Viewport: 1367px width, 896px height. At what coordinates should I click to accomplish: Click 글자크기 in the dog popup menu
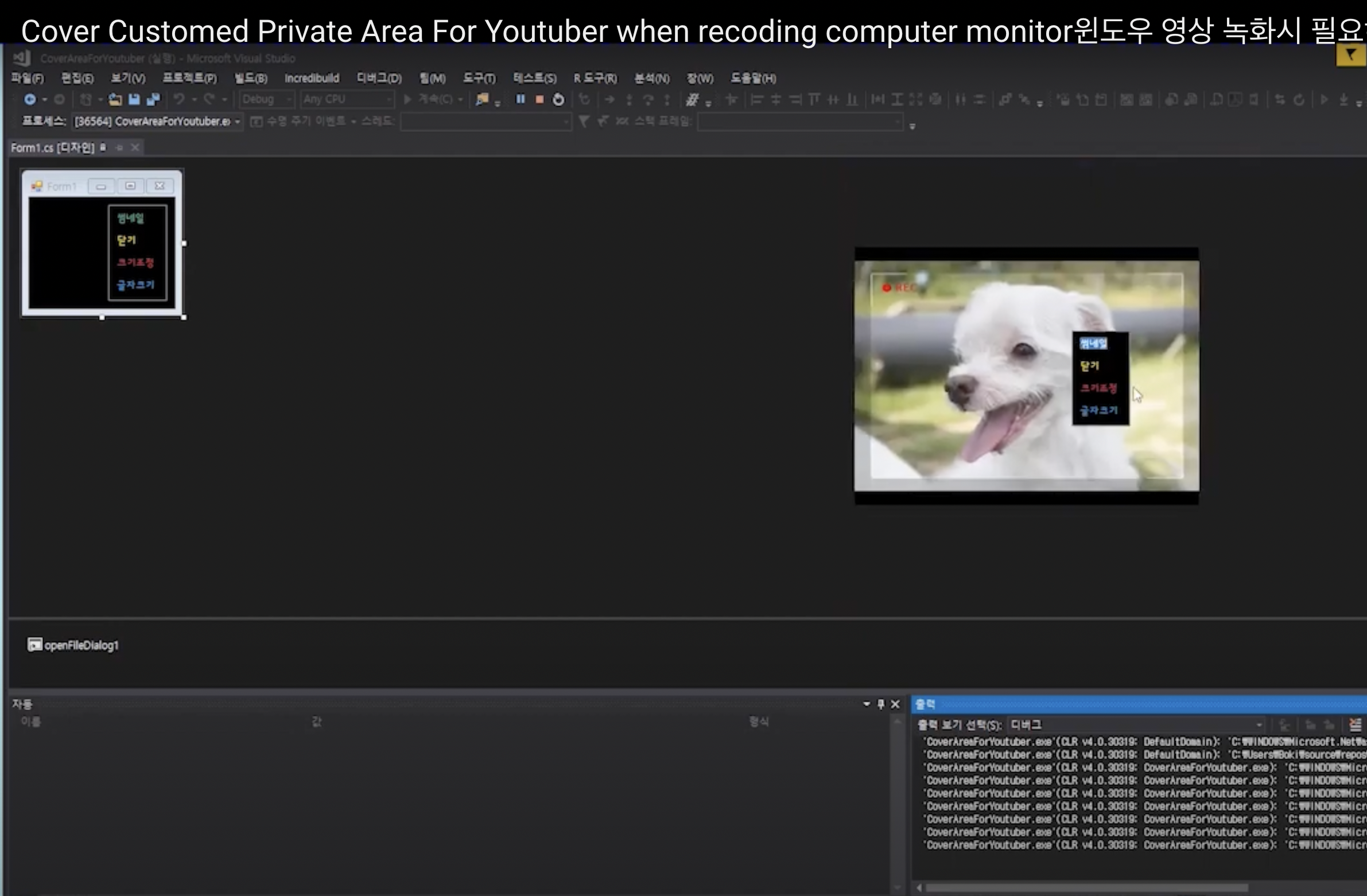point(1098,410)
